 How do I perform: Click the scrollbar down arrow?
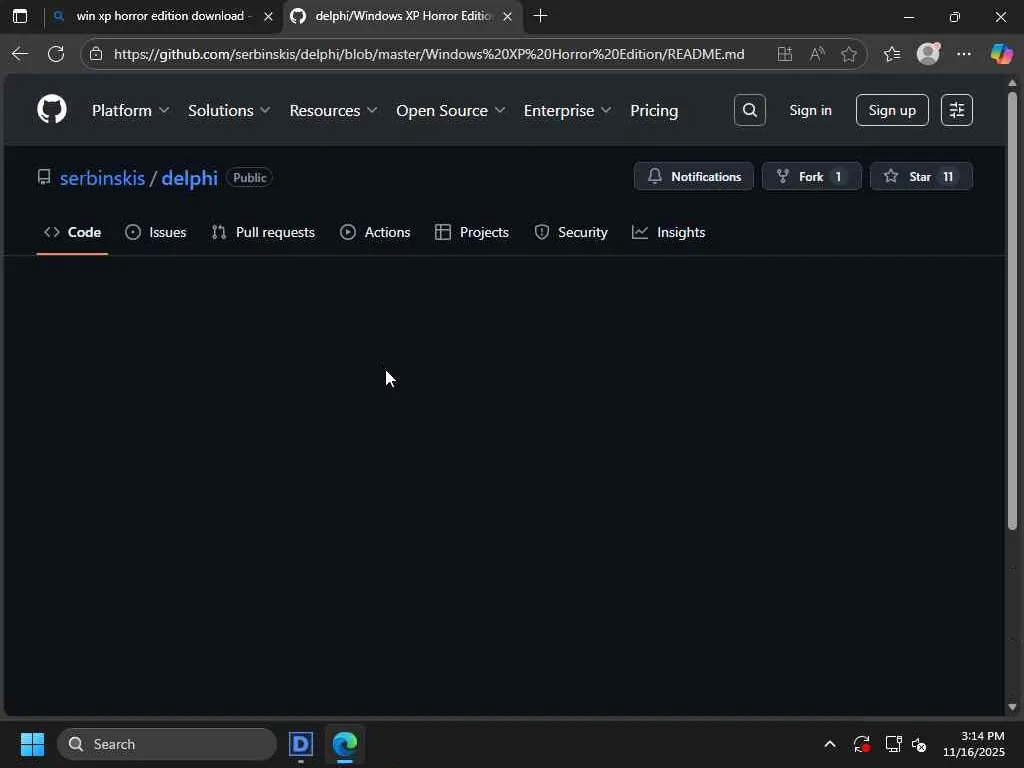1012,707
